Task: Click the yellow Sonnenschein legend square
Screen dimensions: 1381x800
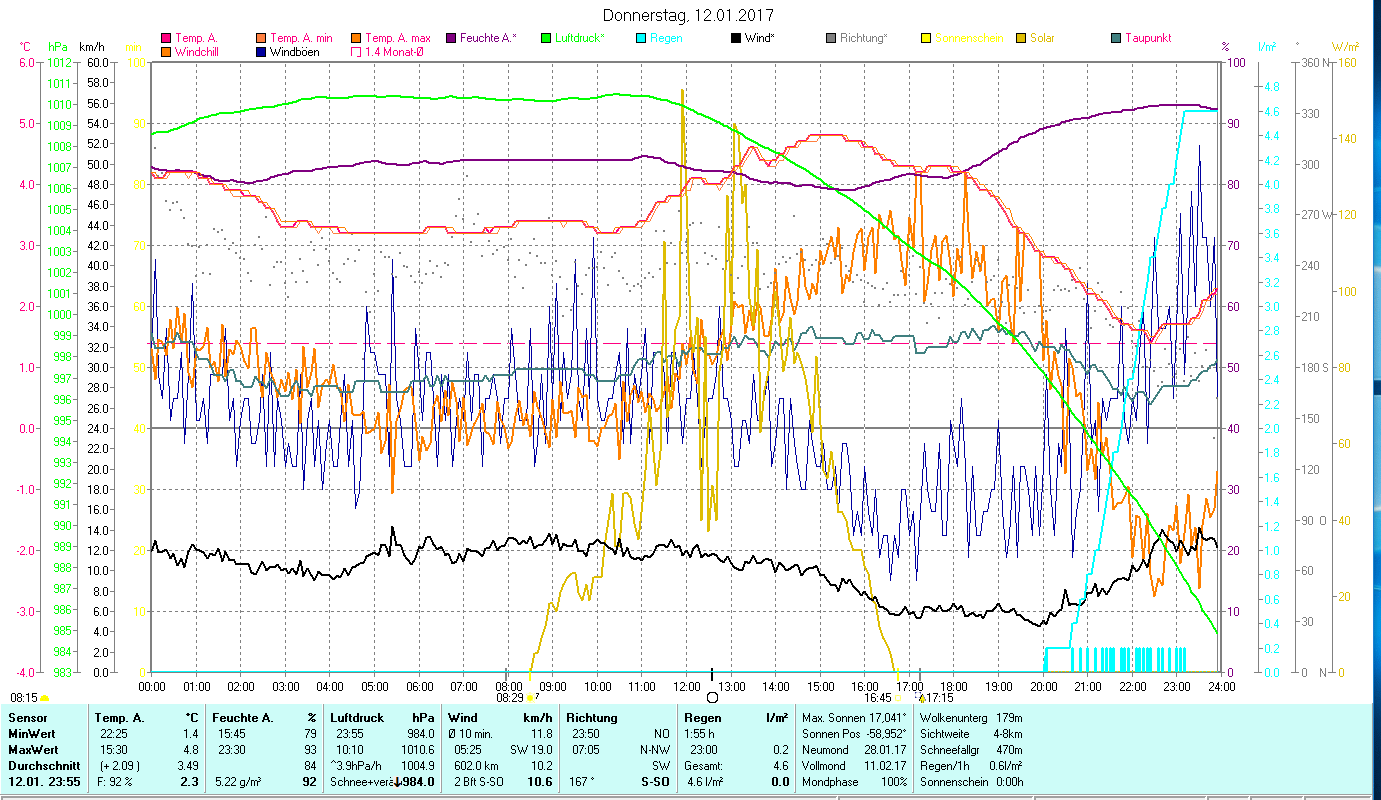Action: click(926, 39)
